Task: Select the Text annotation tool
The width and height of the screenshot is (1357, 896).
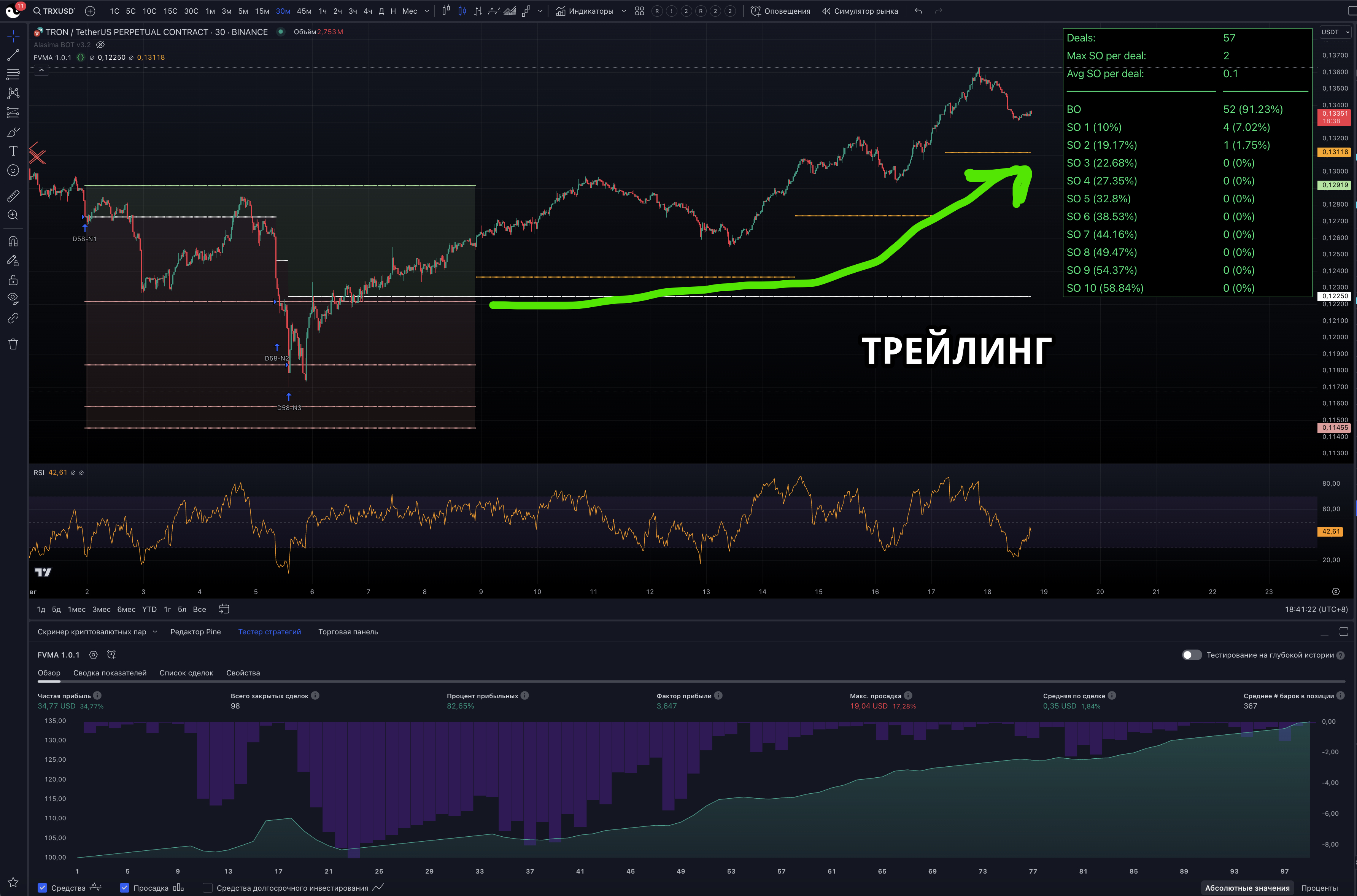Action: [13, 151]
